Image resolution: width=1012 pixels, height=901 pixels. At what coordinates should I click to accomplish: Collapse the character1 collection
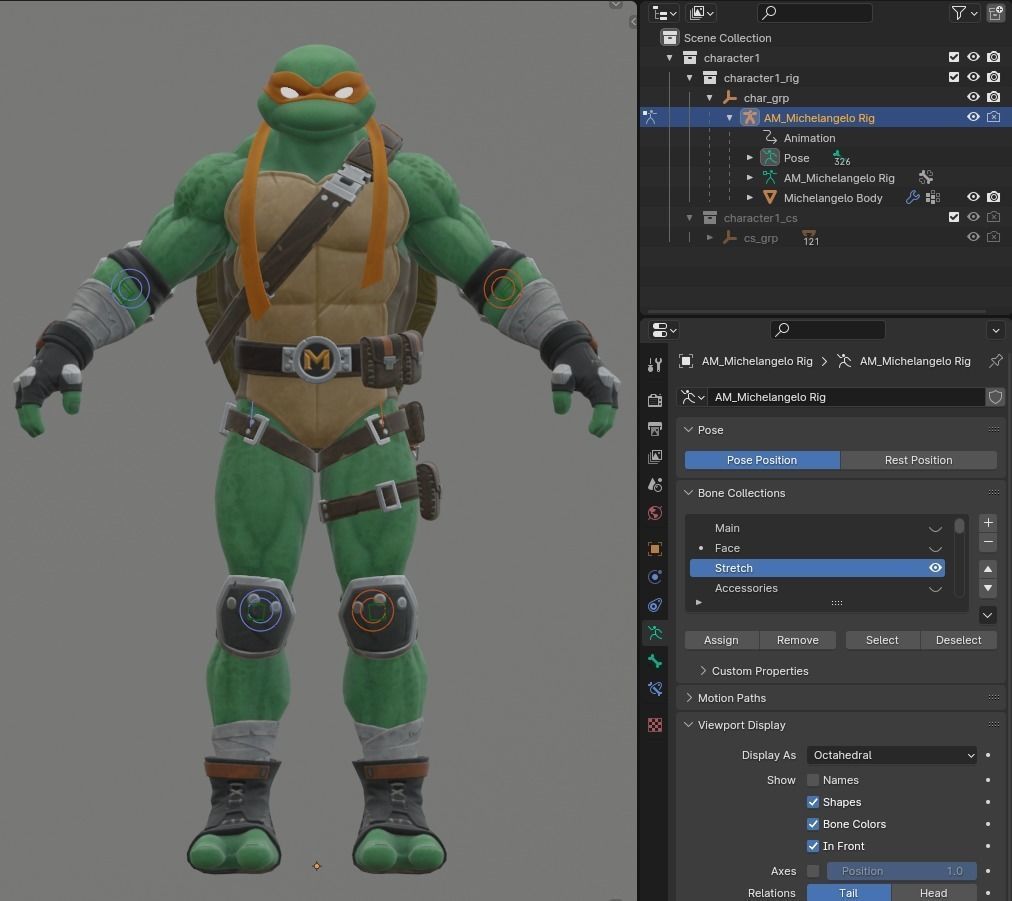(670, 57)
